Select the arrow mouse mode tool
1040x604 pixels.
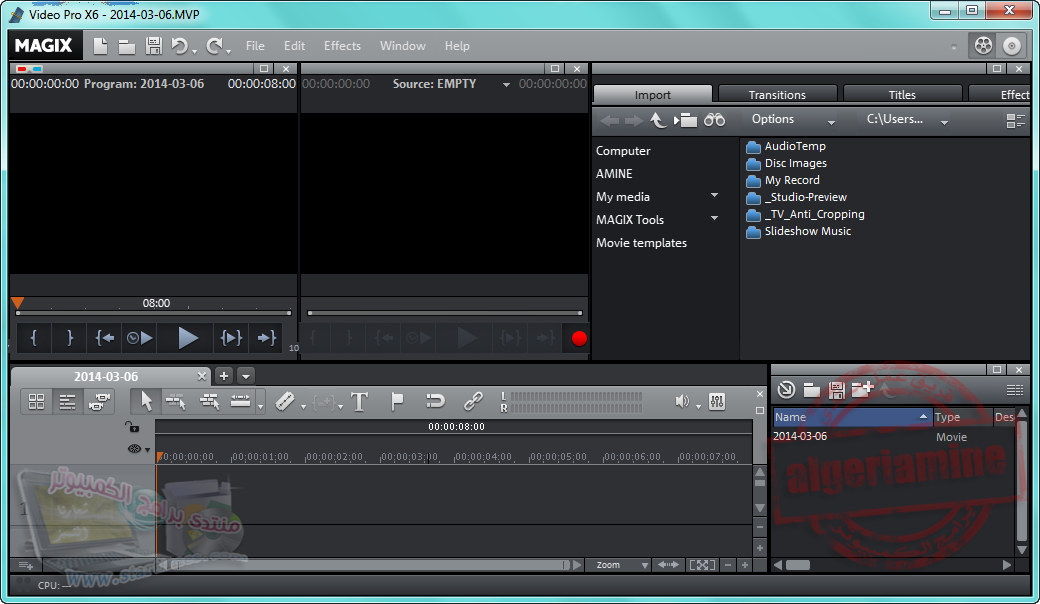(x=147, y=401)
